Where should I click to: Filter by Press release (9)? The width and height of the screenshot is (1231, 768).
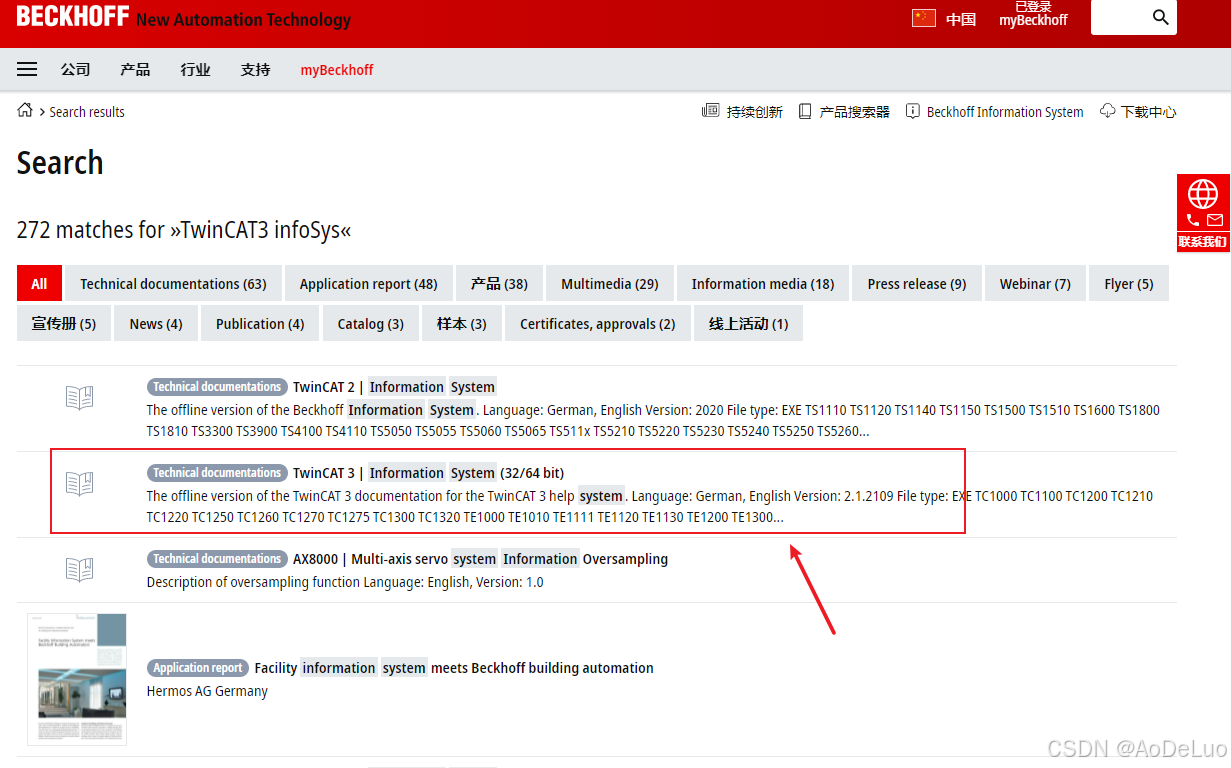[x=917, y=284]
